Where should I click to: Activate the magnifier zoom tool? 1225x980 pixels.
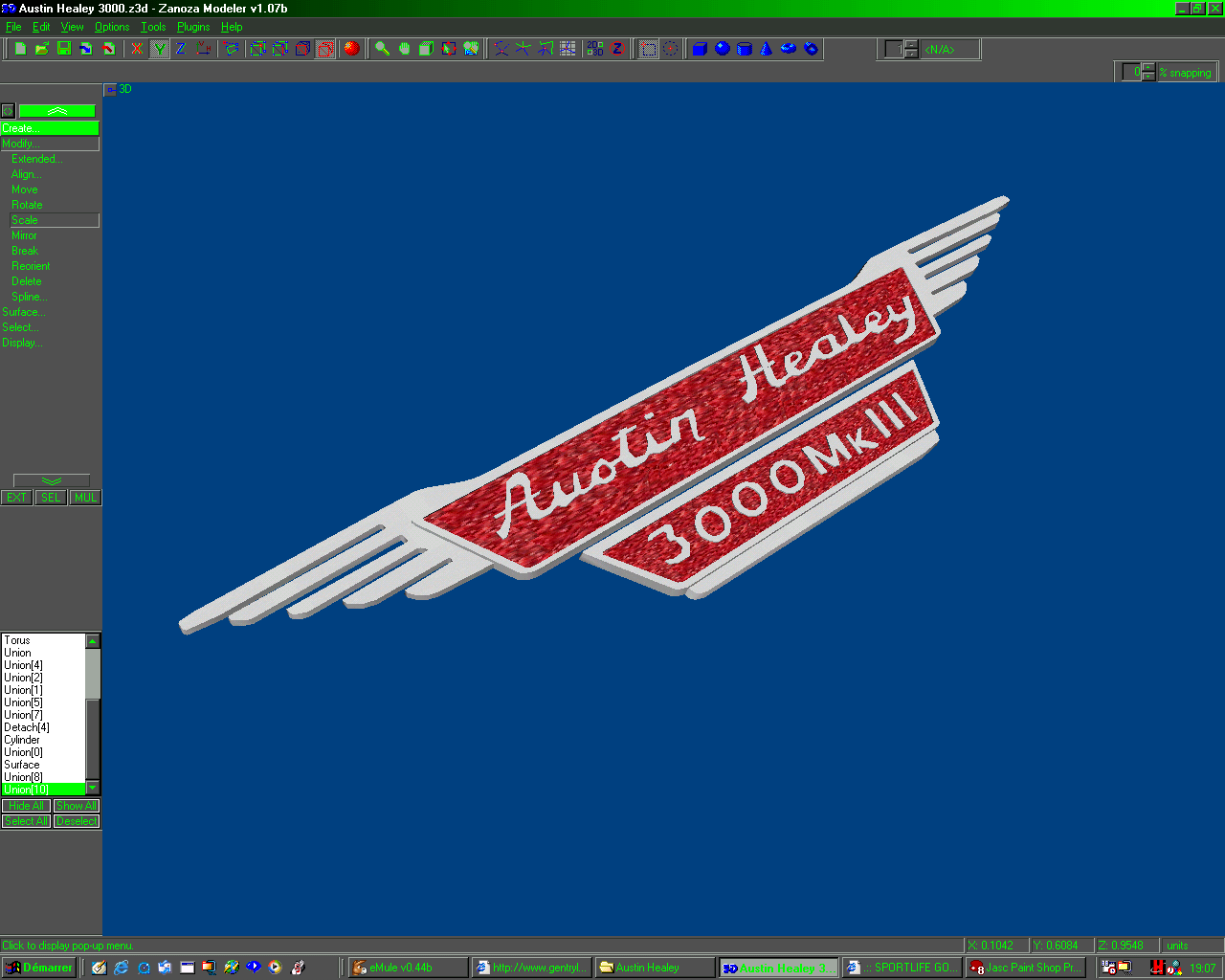point(382,49)
